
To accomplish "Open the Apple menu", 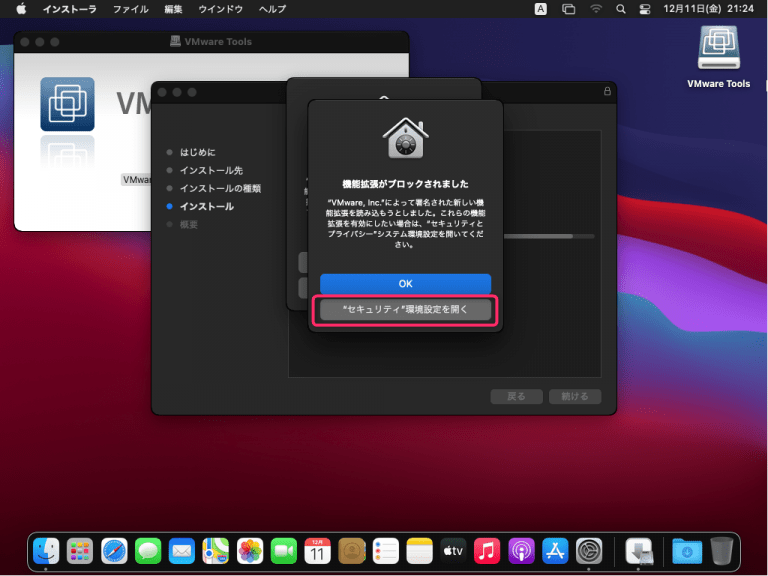I will [21, 9].
